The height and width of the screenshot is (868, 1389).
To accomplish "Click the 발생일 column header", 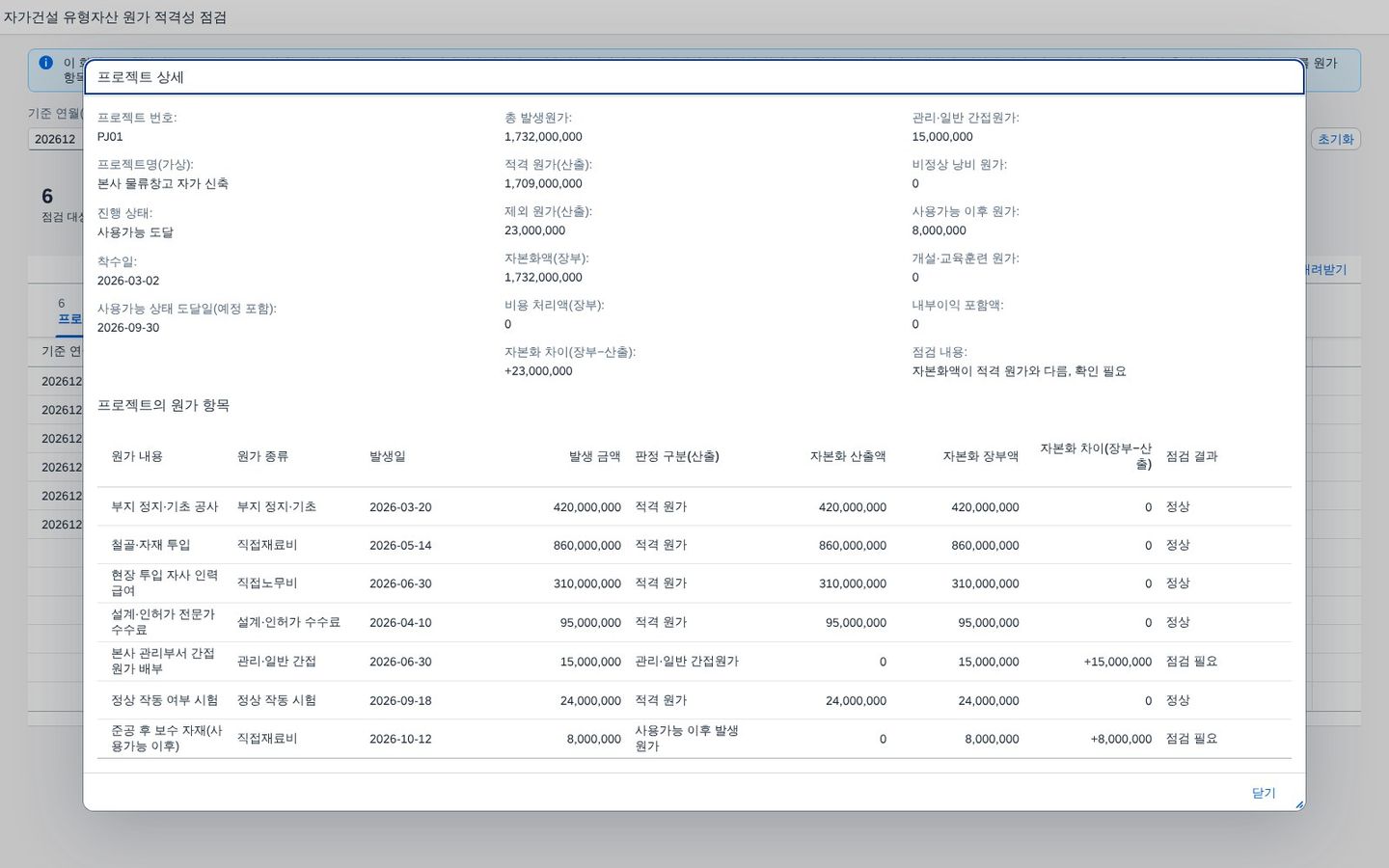I will 388,456.
